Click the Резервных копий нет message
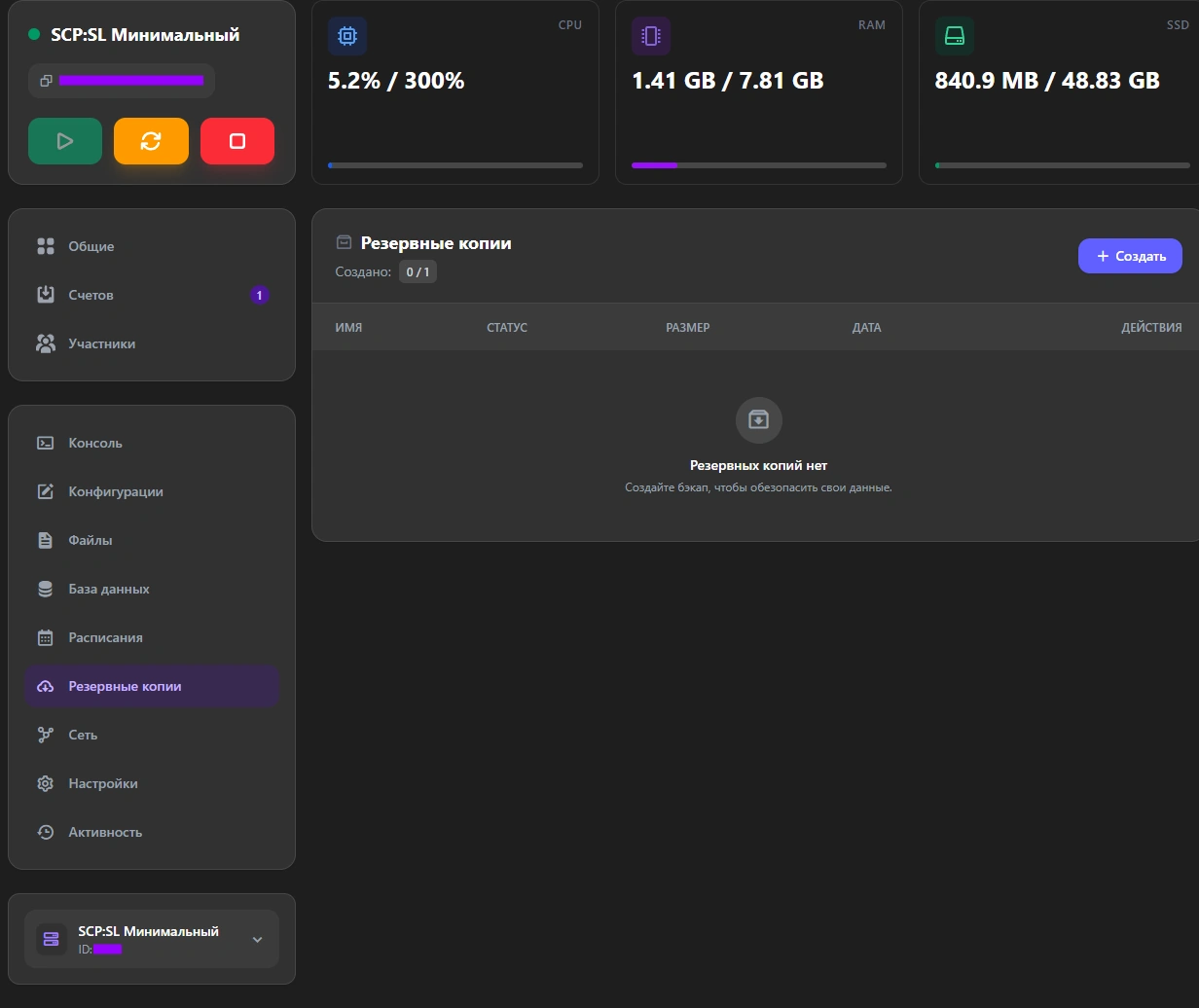Viewport: 1199px width, 1008px height. (x=758, y=465)
